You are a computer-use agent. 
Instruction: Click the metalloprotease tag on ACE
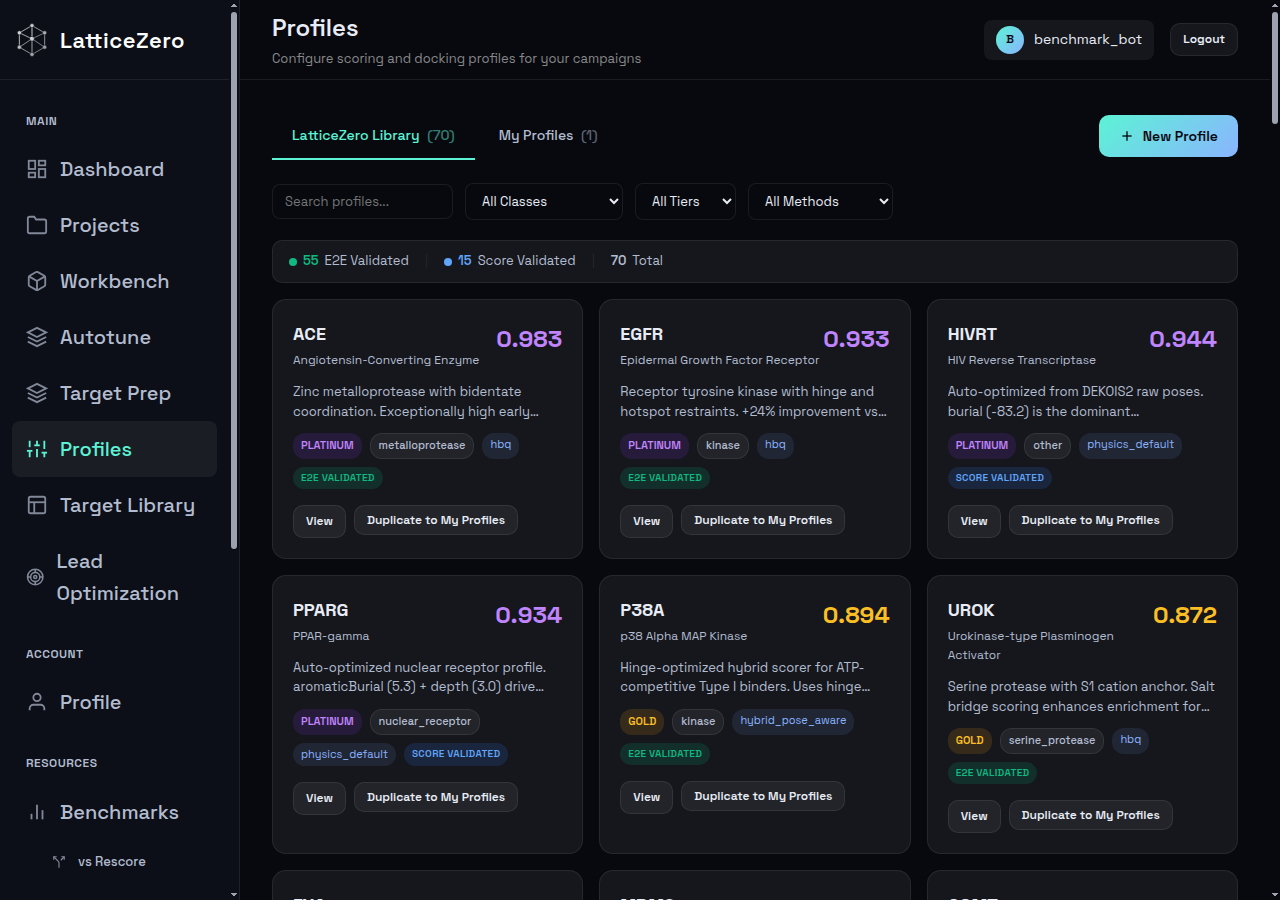coord(422,445)
